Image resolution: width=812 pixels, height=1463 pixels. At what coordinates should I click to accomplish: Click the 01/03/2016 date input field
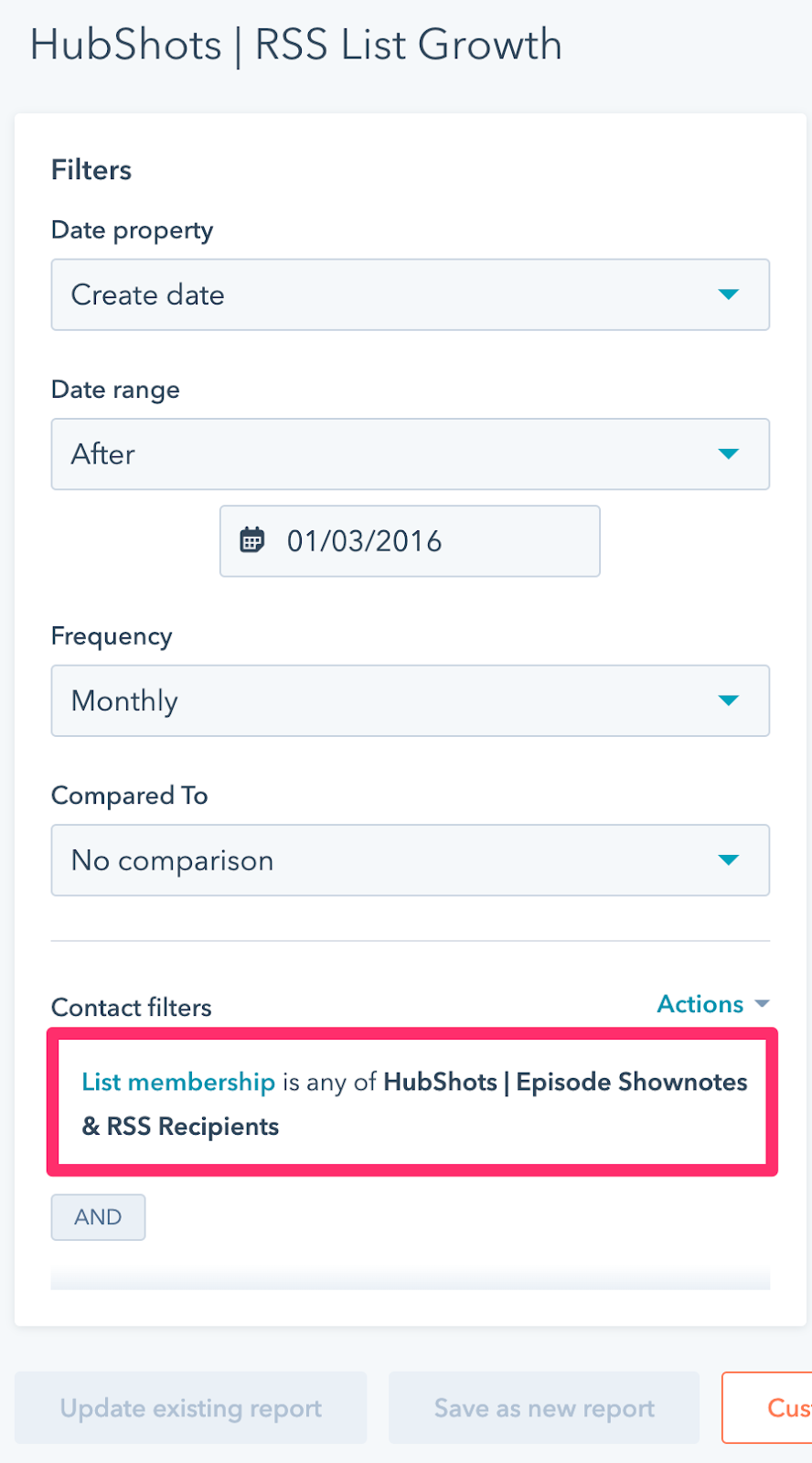coord(410,540)
